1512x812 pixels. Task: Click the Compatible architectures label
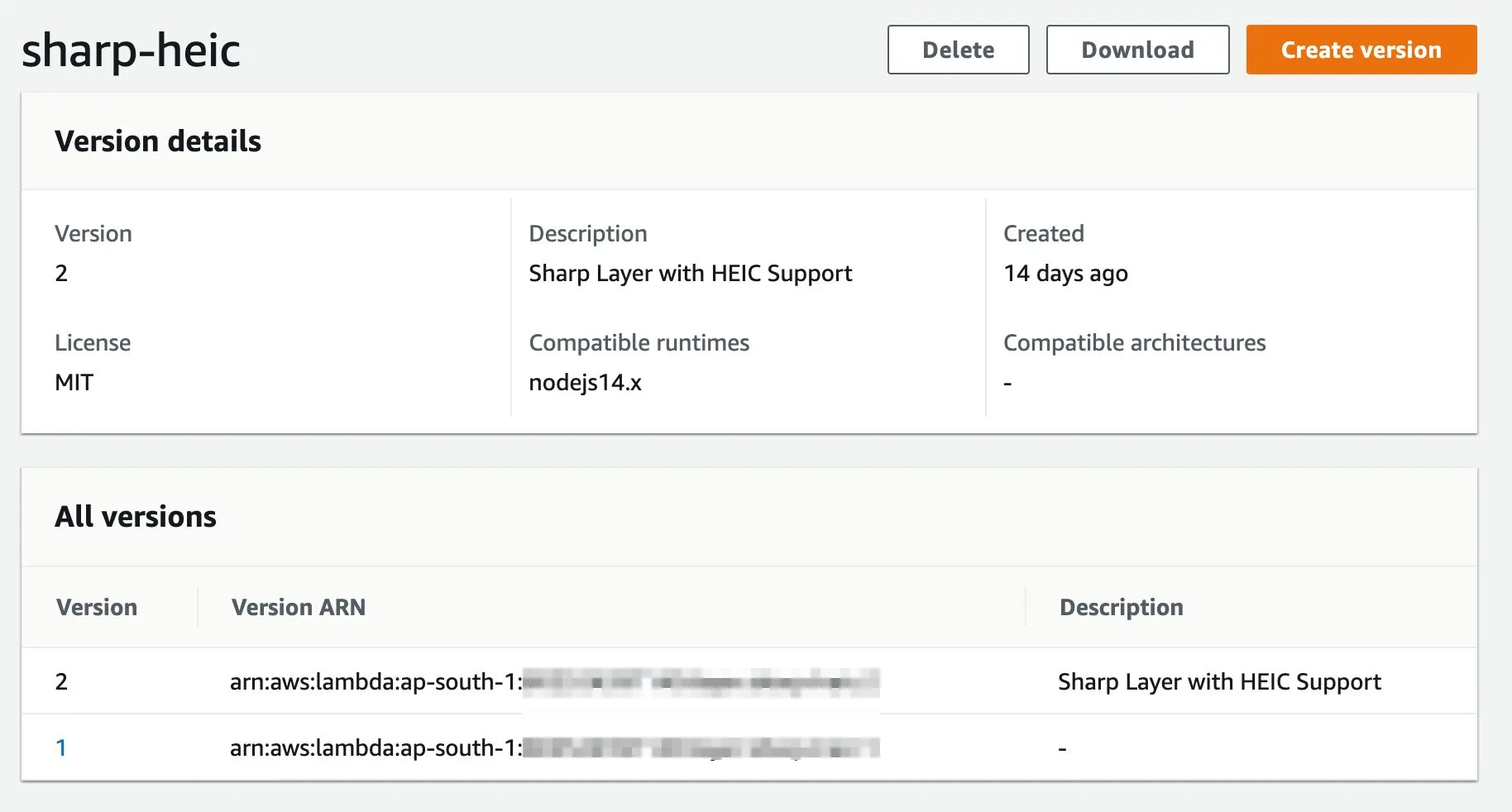tap(1134, 342)
